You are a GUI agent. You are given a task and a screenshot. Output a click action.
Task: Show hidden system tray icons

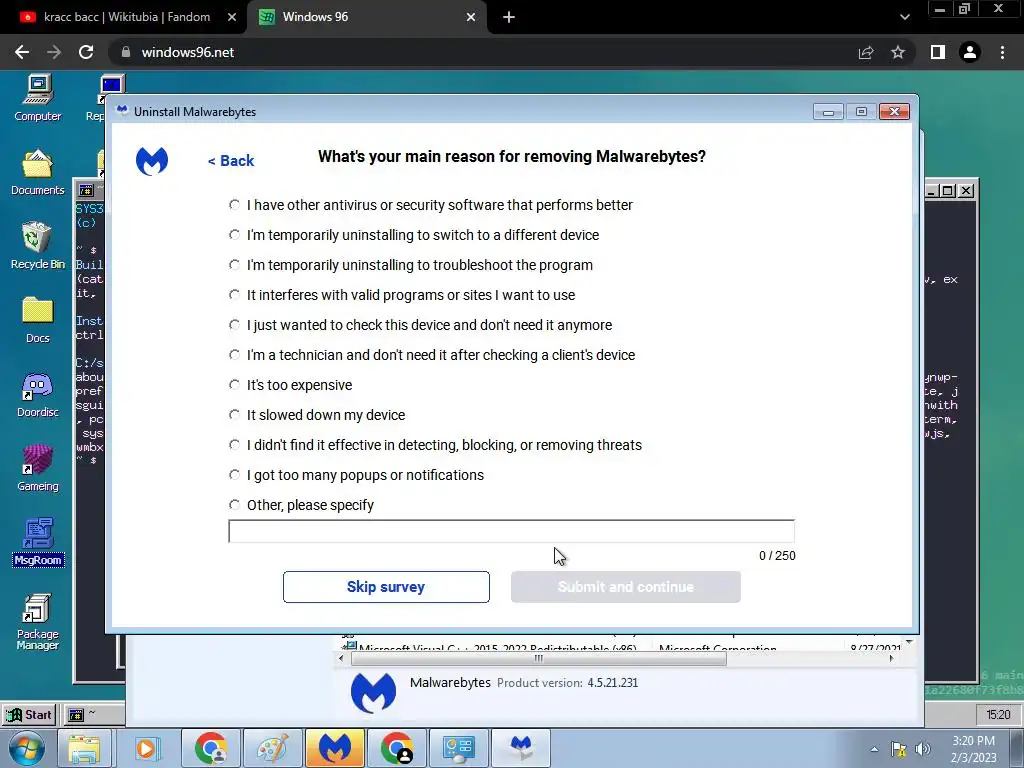(x=874, y=749)
